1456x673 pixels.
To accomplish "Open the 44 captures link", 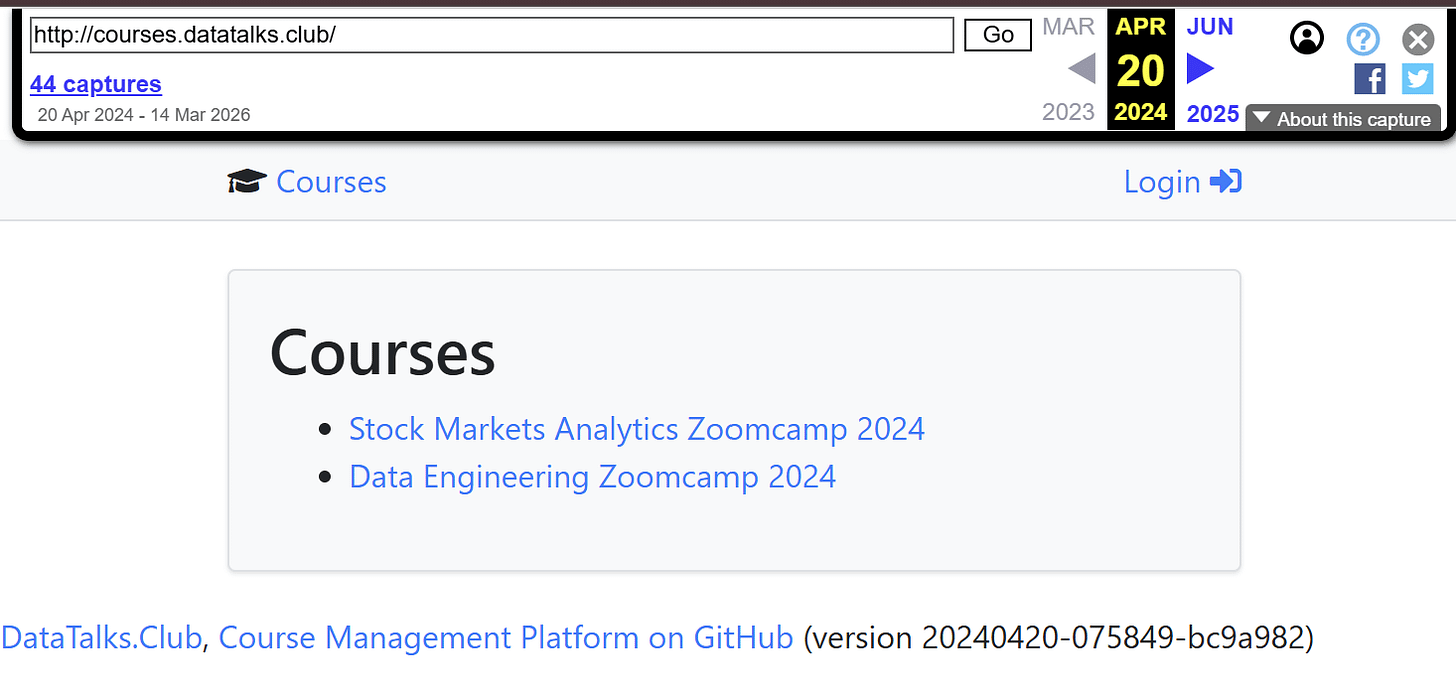I will point(96,85).
